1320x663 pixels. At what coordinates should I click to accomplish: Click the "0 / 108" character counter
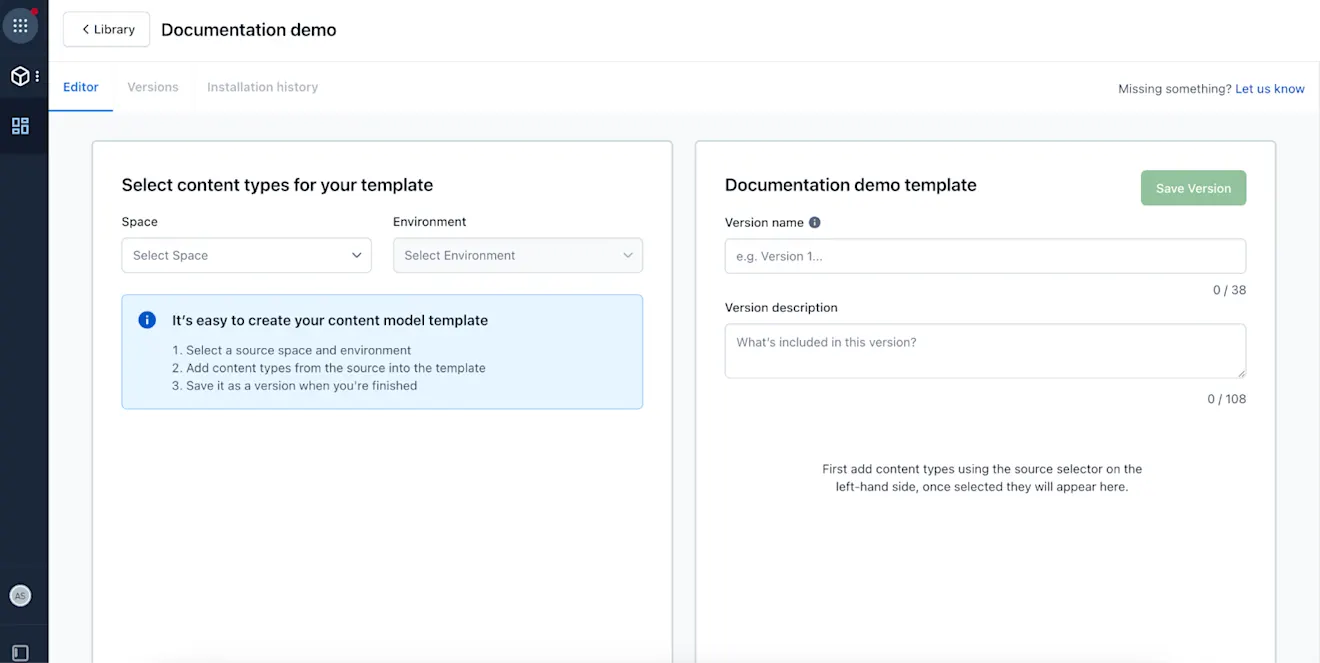coord(1226,399)
